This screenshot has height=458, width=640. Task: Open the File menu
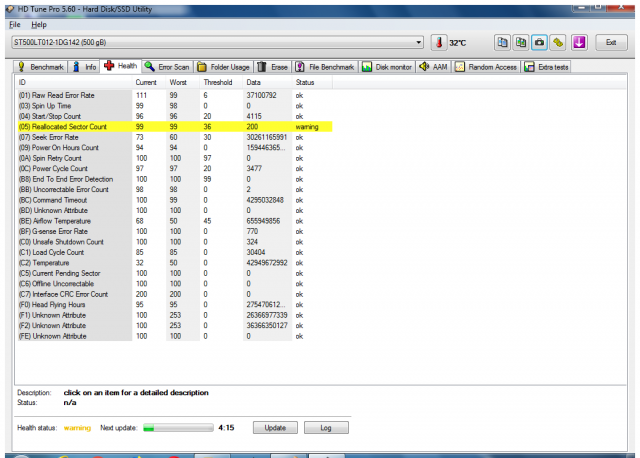pos(17,24)
